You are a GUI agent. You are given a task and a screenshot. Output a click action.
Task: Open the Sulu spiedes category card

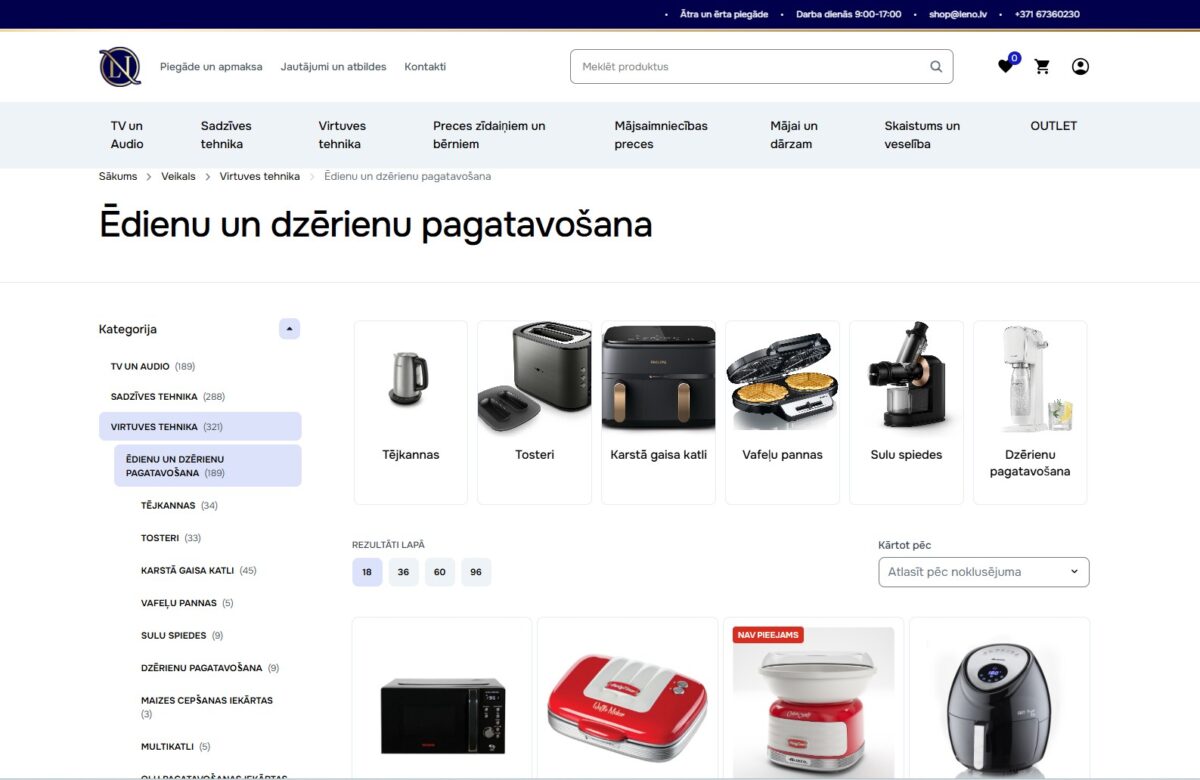coord(906,411)
